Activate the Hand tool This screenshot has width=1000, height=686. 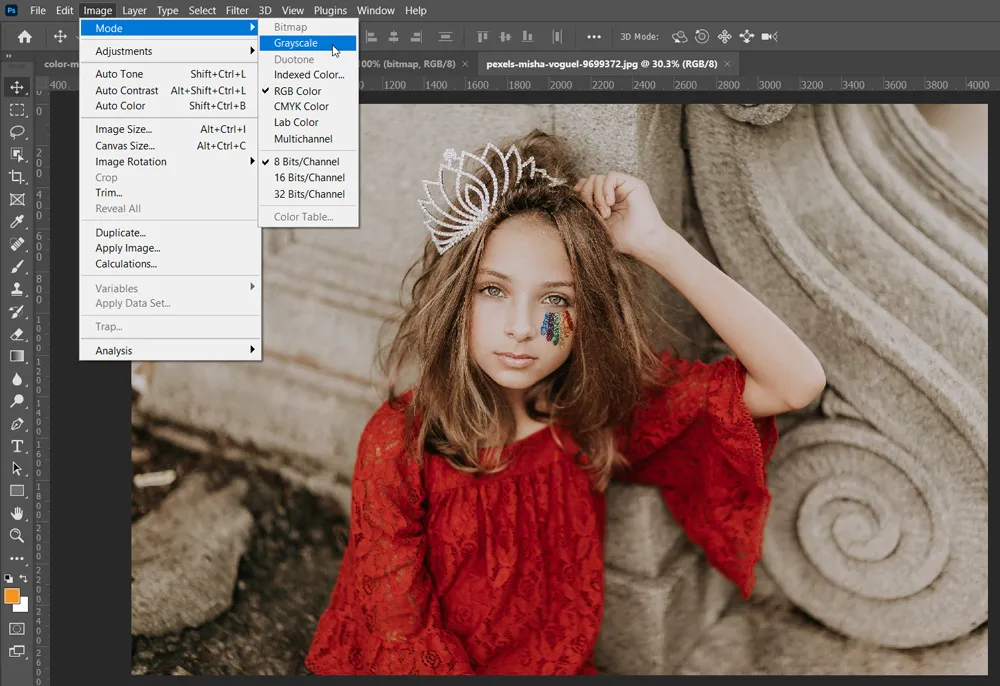[x=15, y=514]
